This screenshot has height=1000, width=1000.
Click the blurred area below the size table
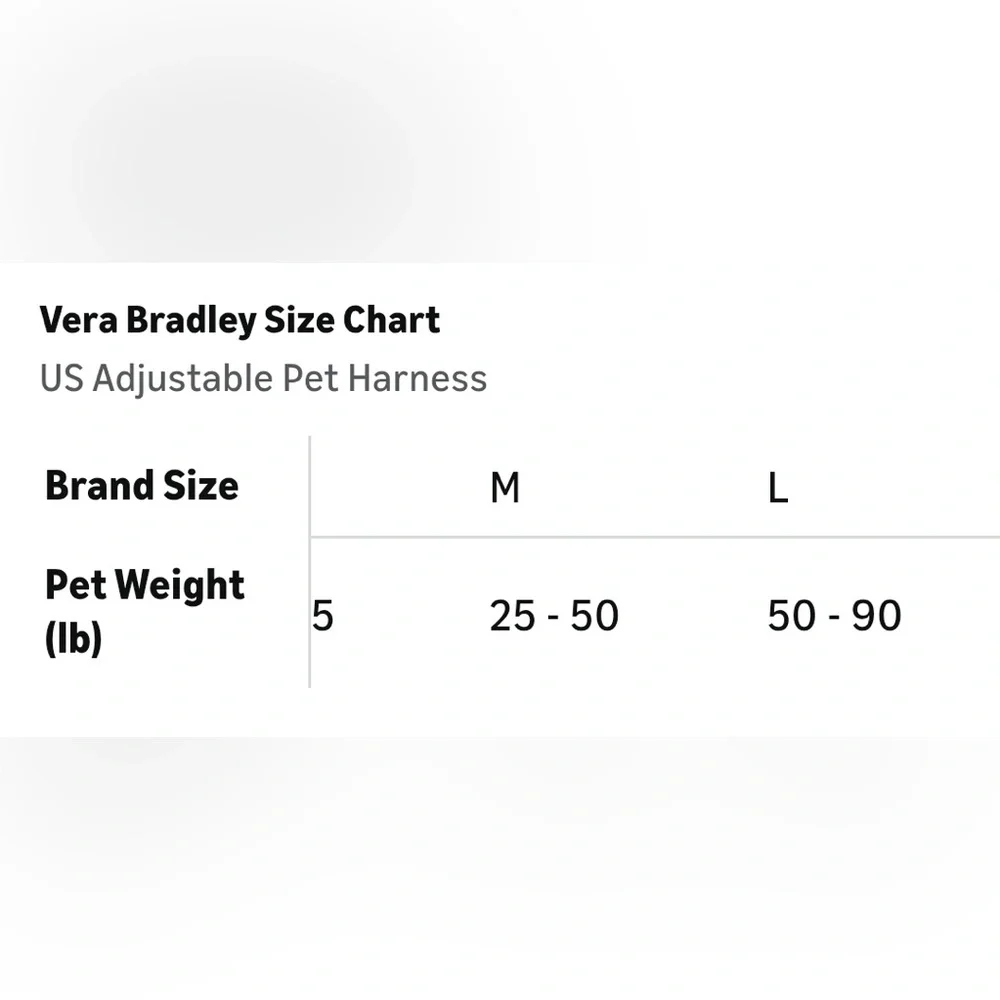click(500, 867)
